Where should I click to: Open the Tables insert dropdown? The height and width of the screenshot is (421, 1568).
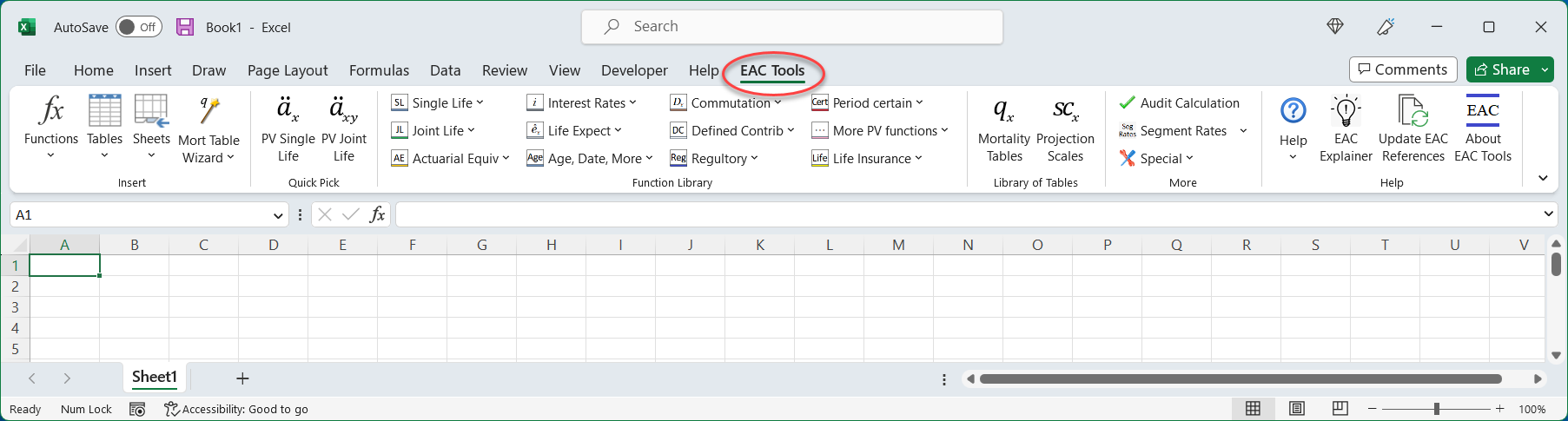click(x=104, y=128)
